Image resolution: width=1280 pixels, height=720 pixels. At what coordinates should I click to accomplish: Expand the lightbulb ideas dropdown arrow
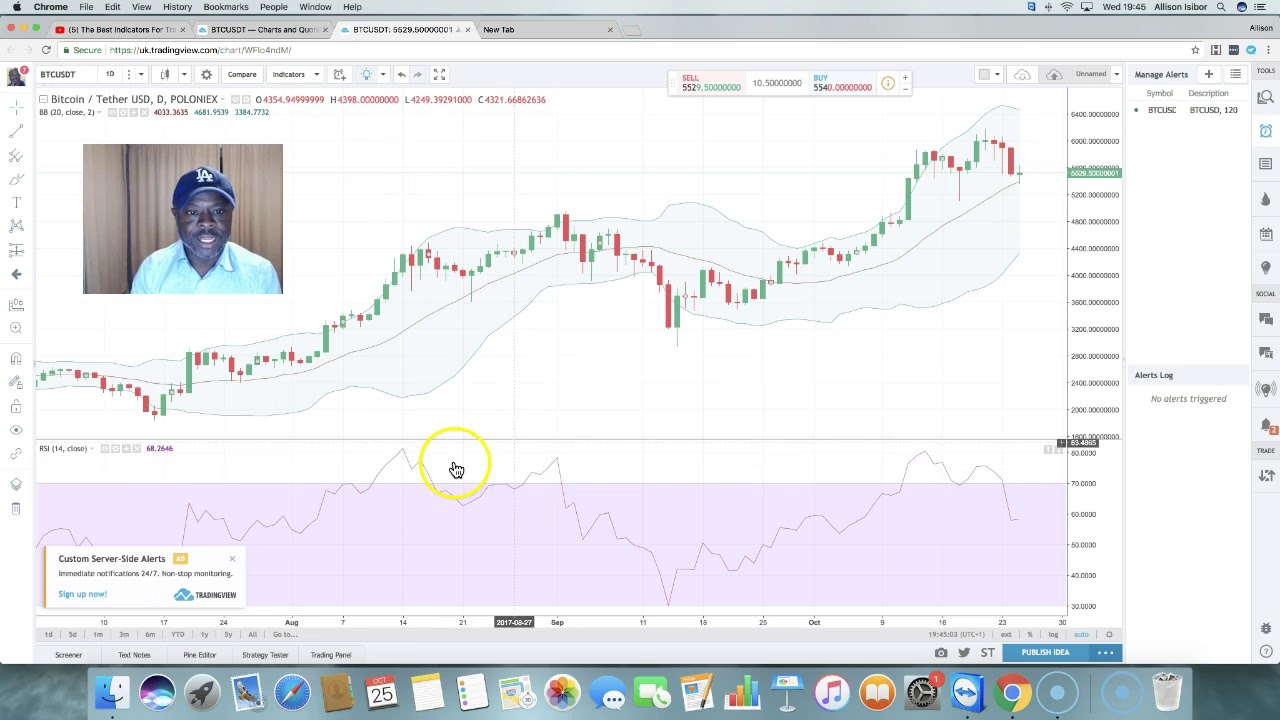coord(382,74)
